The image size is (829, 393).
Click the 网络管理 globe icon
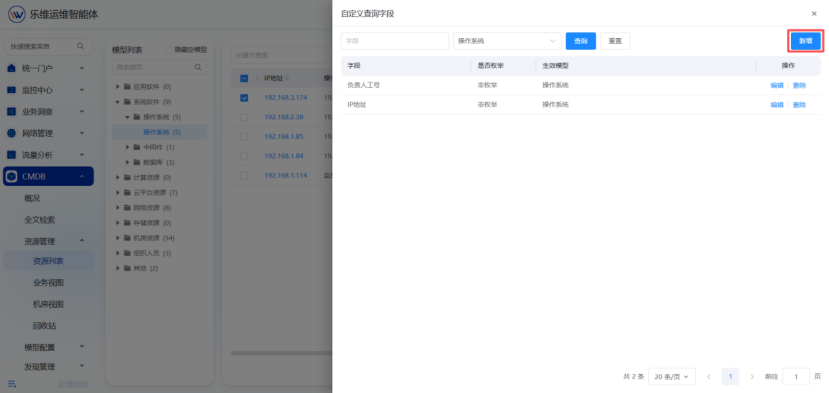[12, 133]
